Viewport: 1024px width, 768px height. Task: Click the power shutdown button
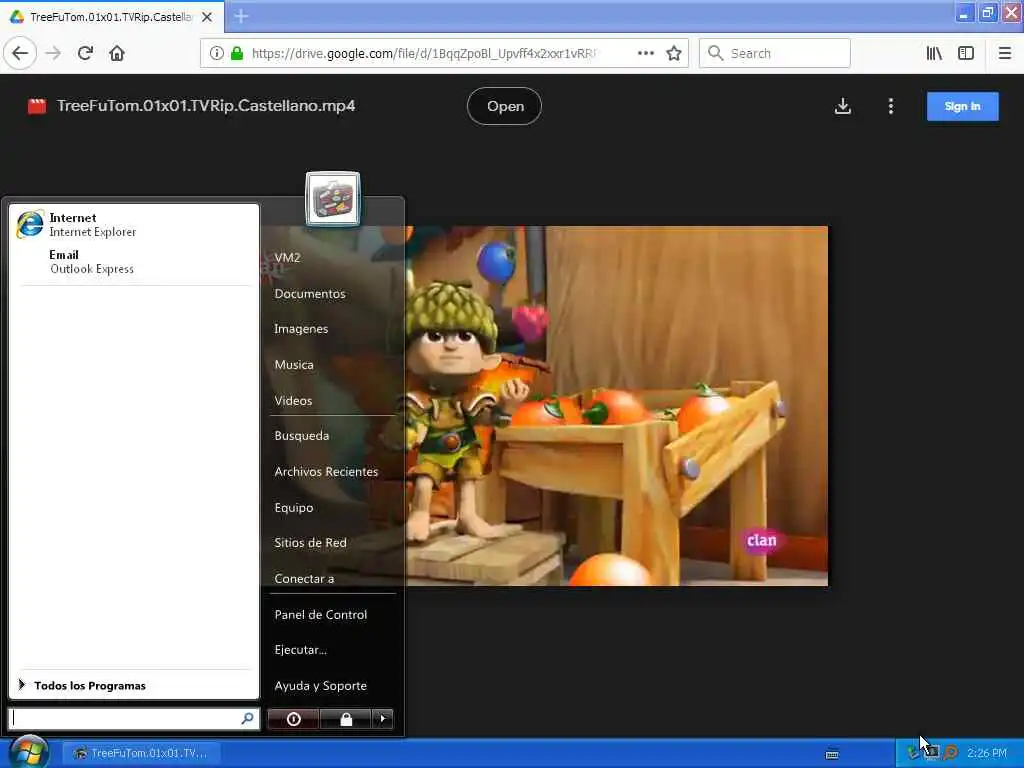click(294, 719)
